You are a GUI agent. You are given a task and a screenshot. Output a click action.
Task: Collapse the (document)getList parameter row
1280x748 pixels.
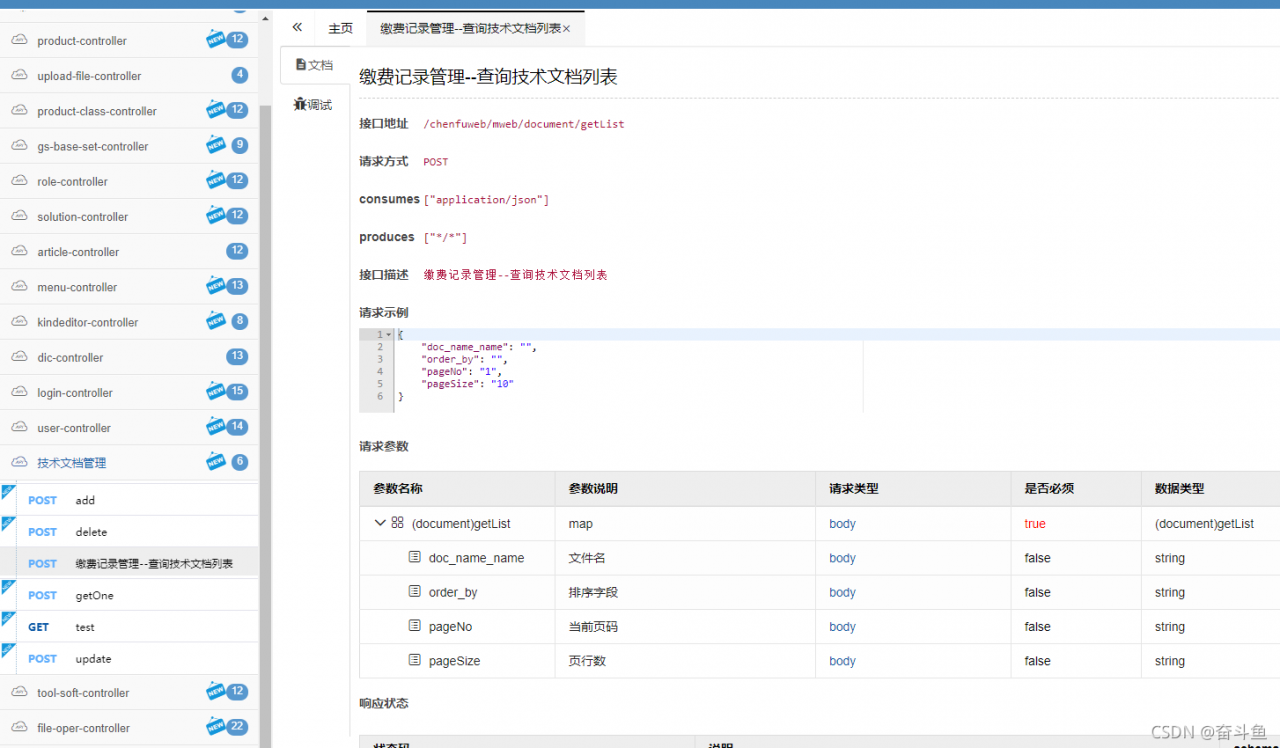pyautogui.click(x=380, y=523)
